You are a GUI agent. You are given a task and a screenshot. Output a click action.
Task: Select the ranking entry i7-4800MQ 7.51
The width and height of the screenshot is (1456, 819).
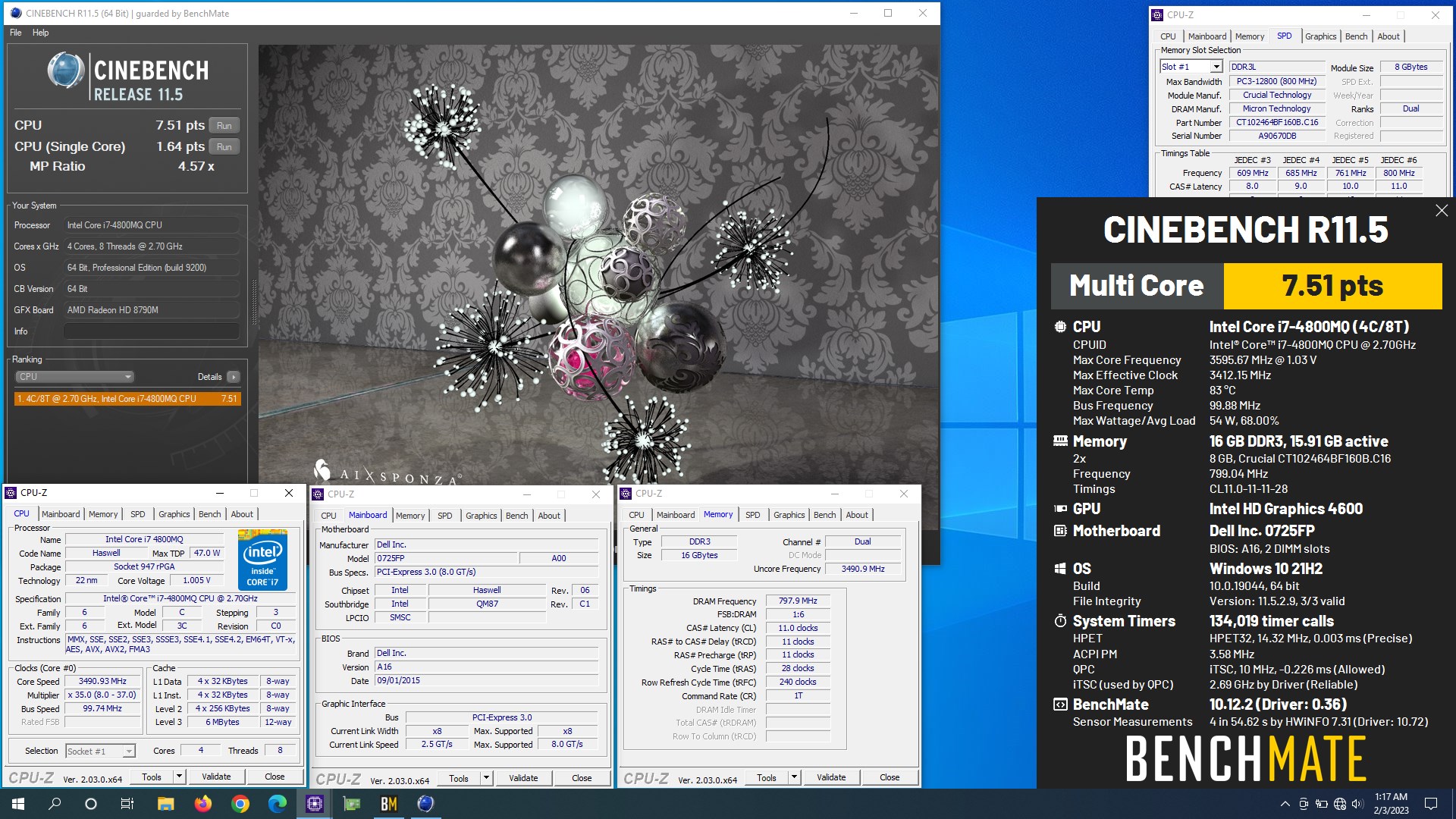pyautogui.click(x=127, y=399)
